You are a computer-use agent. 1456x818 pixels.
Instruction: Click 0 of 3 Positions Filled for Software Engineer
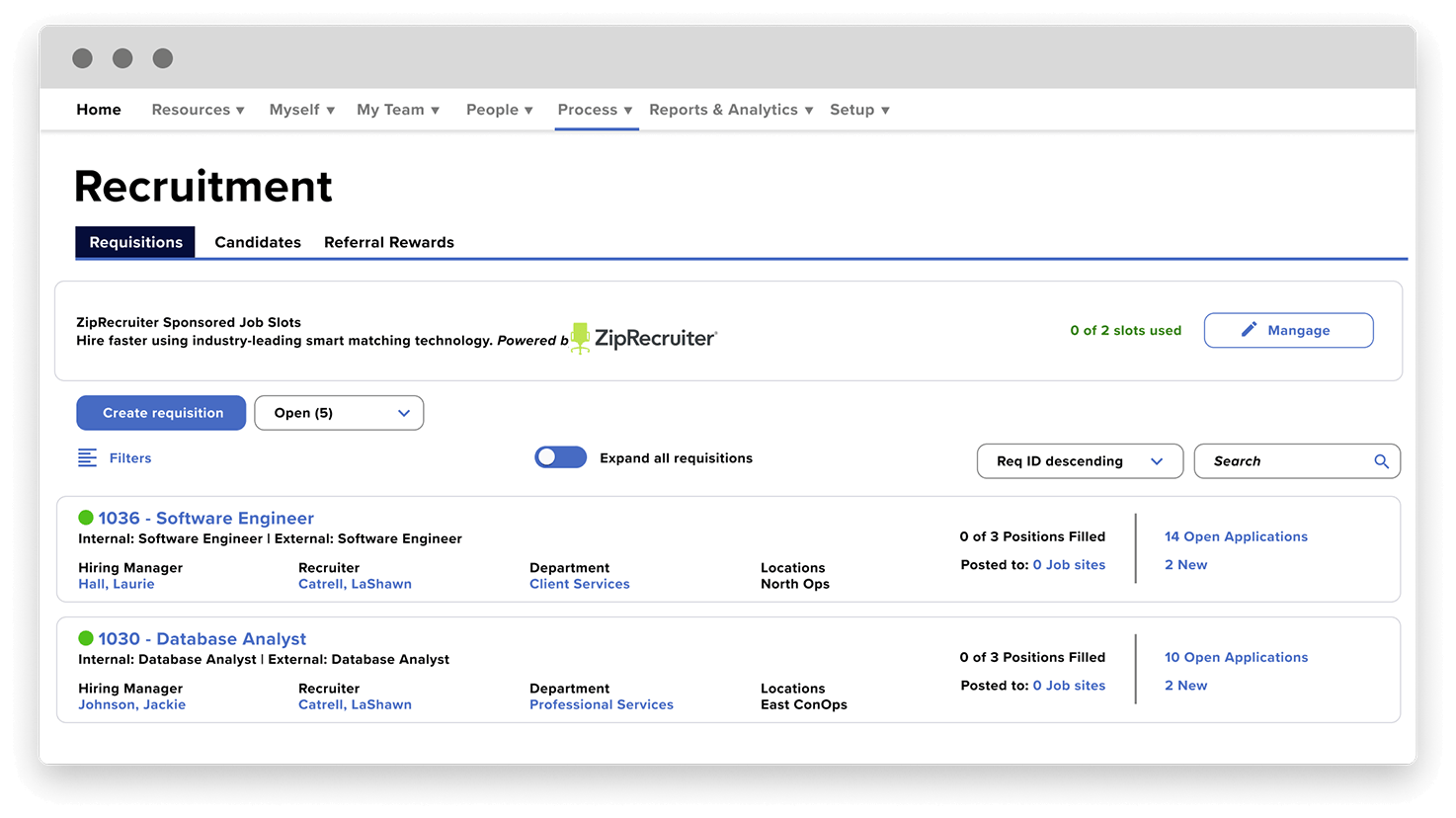coord(1032,536)
